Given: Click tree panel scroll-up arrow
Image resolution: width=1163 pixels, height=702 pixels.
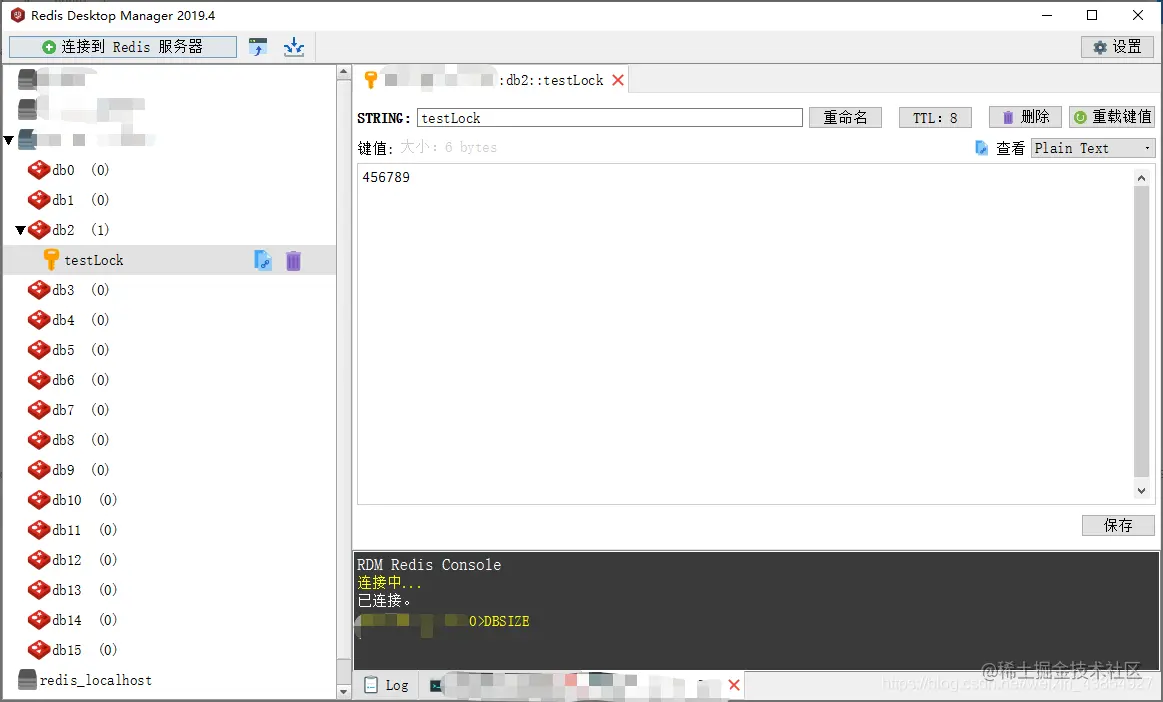Looking at the screenshot, I should pos(343,72).
